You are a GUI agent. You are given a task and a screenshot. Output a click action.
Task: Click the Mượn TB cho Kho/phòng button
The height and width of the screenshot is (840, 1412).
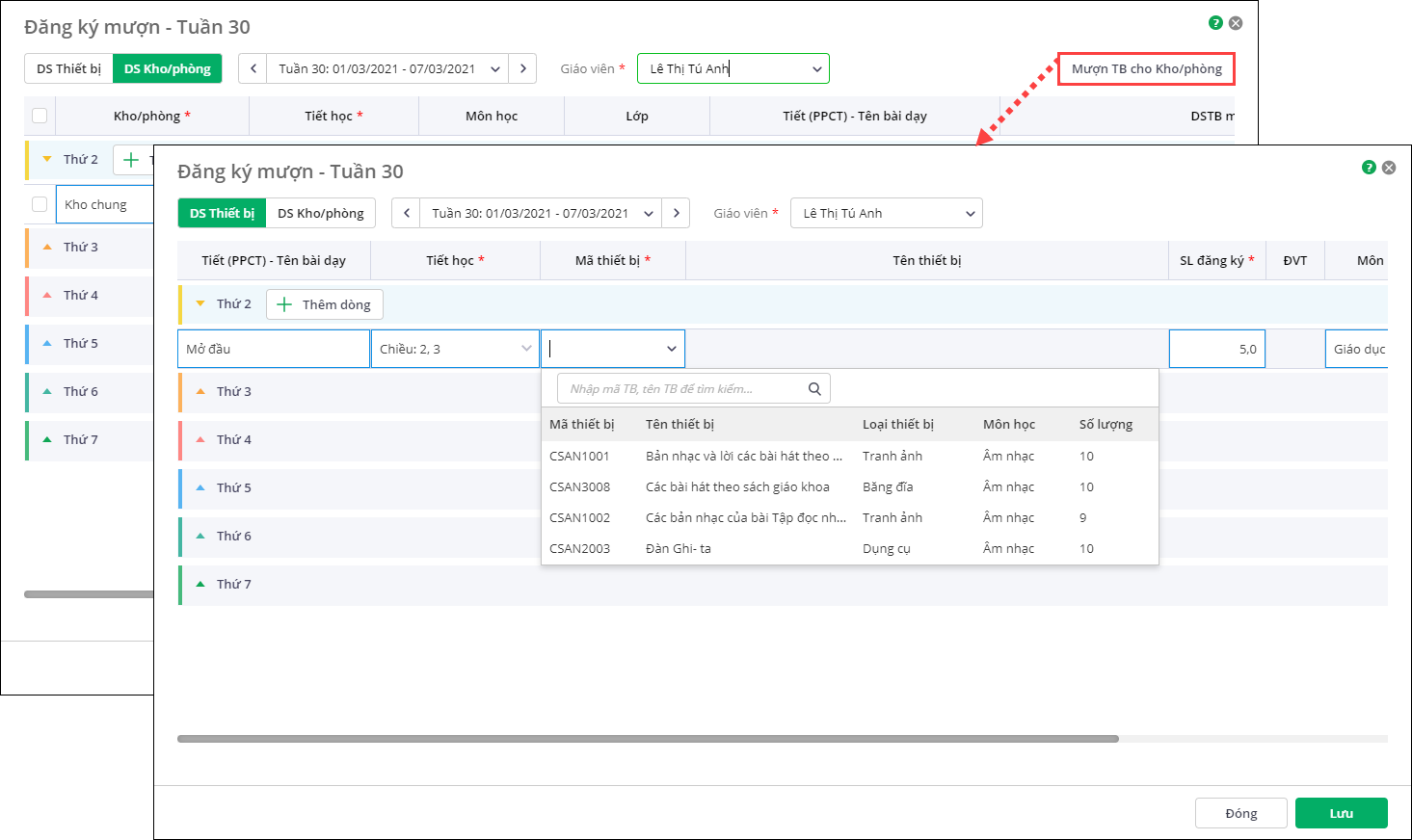click(x=1146, y=68)
